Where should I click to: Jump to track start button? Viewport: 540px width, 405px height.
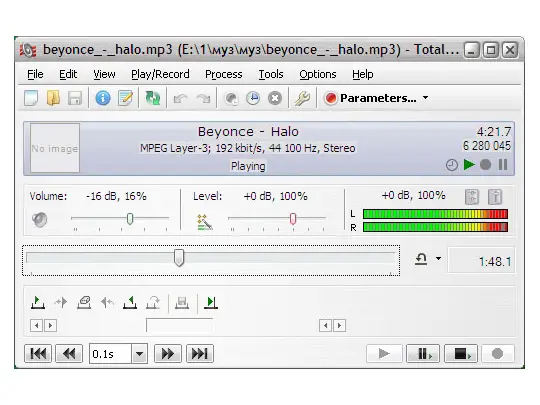[x=38, y=354]
